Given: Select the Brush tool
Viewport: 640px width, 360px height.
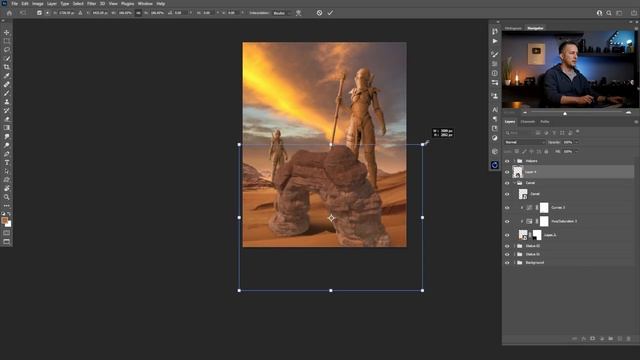Looking at the screenshot, I should [x=7, y=93].
